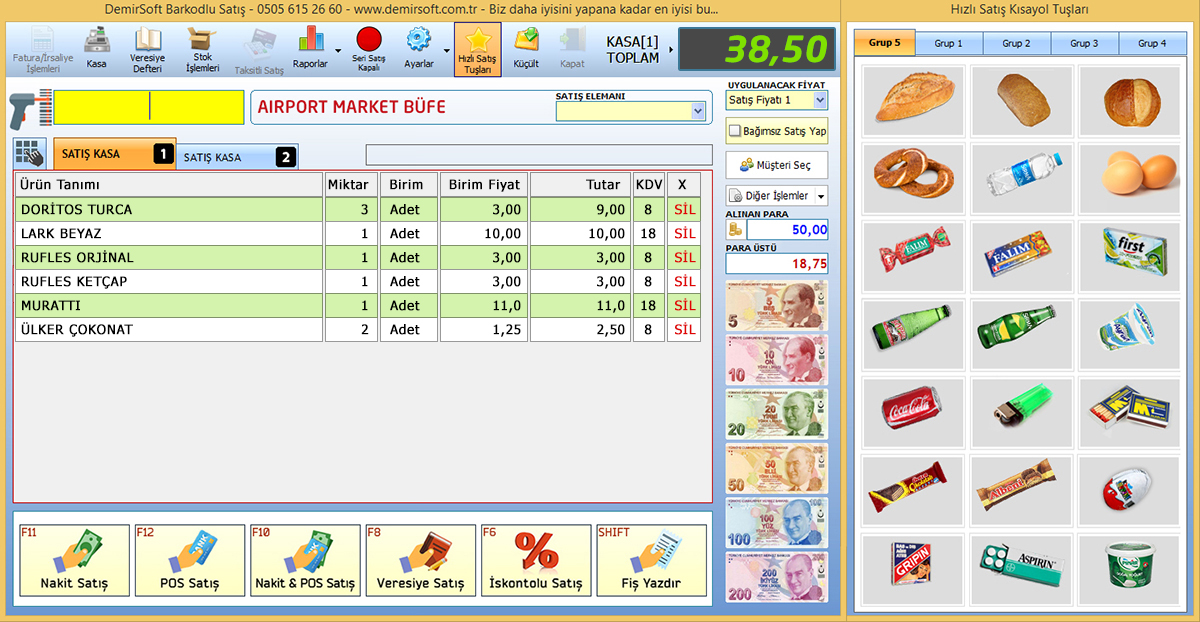Select the Satış Kasa 1 tab
Screen dimensions: 1200x622
[x=115, y=154]
